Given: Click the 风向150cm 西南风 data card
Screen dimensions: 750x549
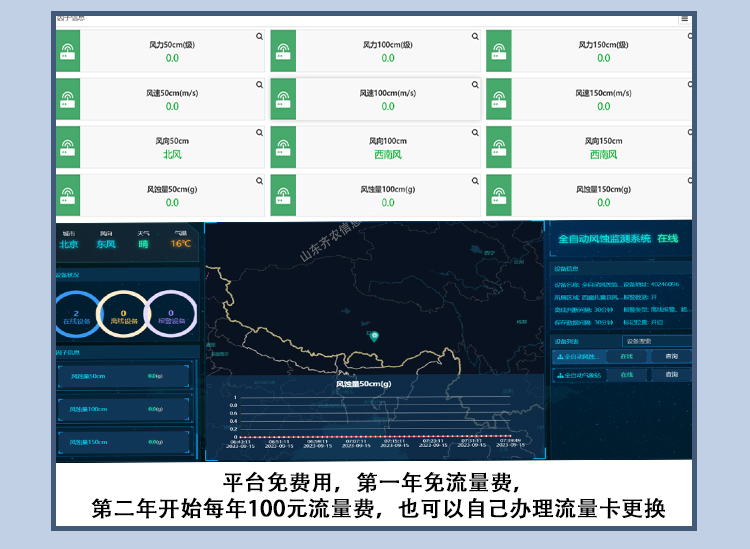Looking at the screenshot, I should [604, 148].
